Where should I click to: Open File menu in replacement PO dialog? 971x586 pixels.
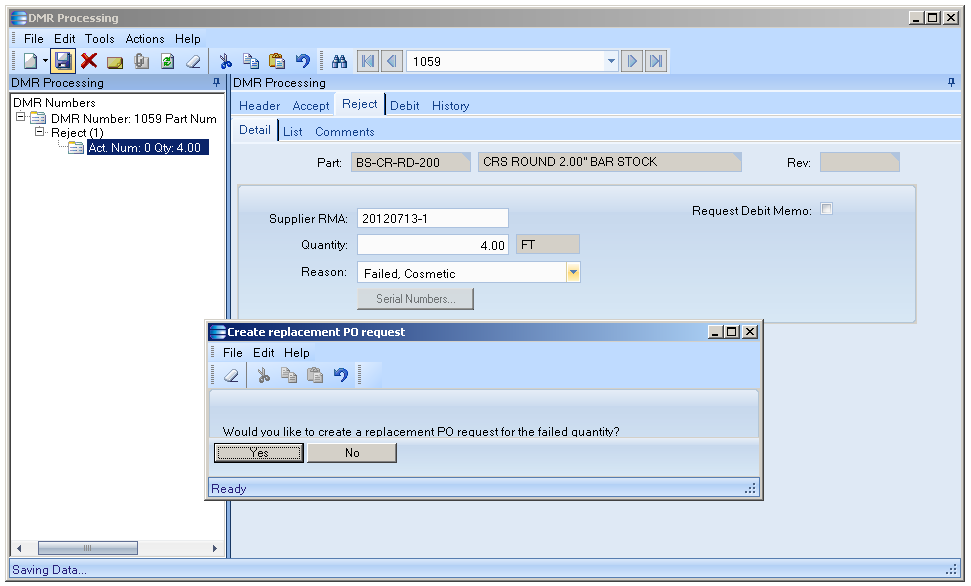[x=232, y=352]
